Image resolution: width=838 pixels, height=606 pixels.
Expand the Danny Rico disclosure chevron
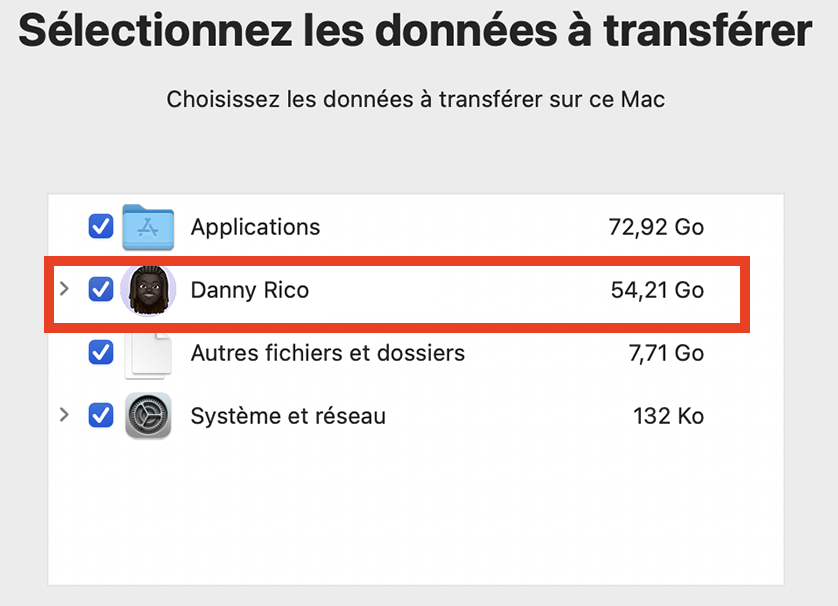click(64, 290)
